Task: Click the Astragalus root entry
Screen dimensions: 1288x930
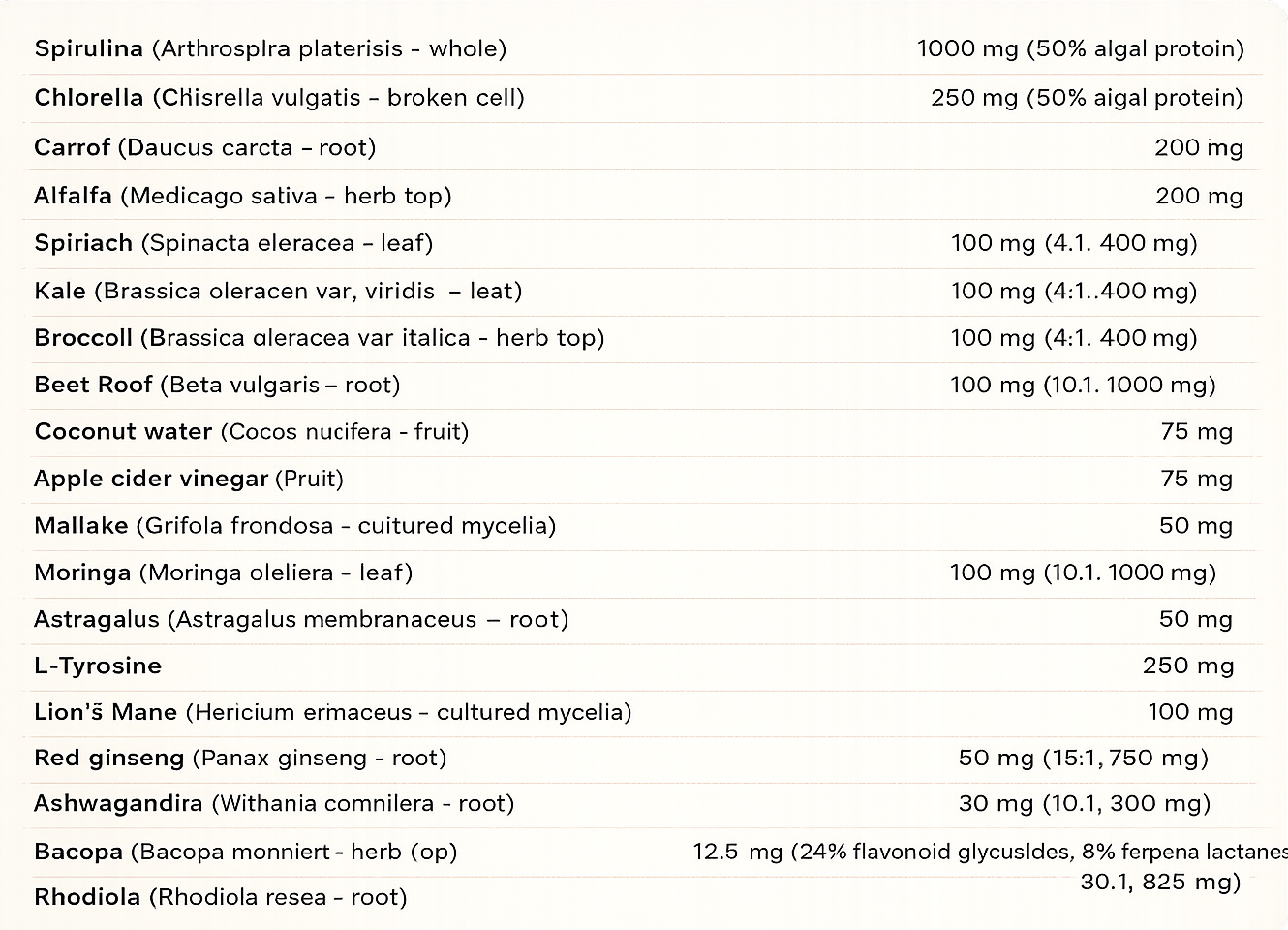Action: (x=301, y=619)
